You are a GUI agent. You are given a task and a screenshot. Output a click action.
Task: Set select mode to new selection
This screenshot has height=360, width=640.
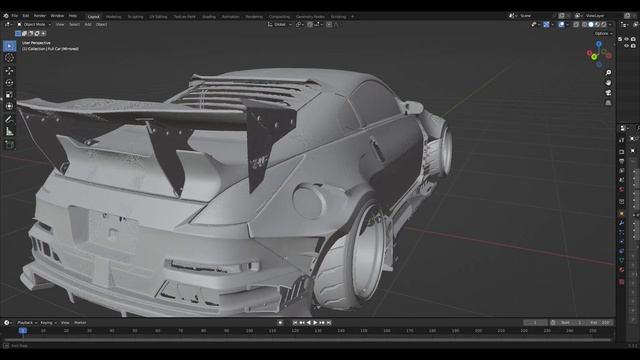point(18,33)
